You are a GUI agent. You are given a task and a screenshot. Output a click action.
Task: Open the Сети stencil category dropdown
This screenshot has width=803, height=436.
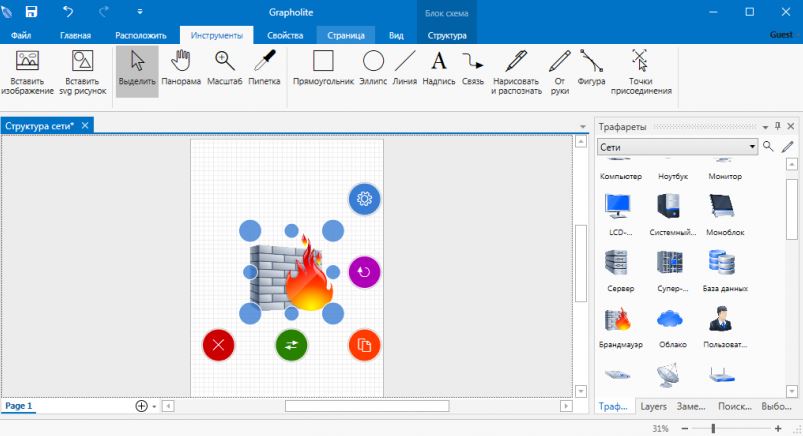tap(751, 147)
